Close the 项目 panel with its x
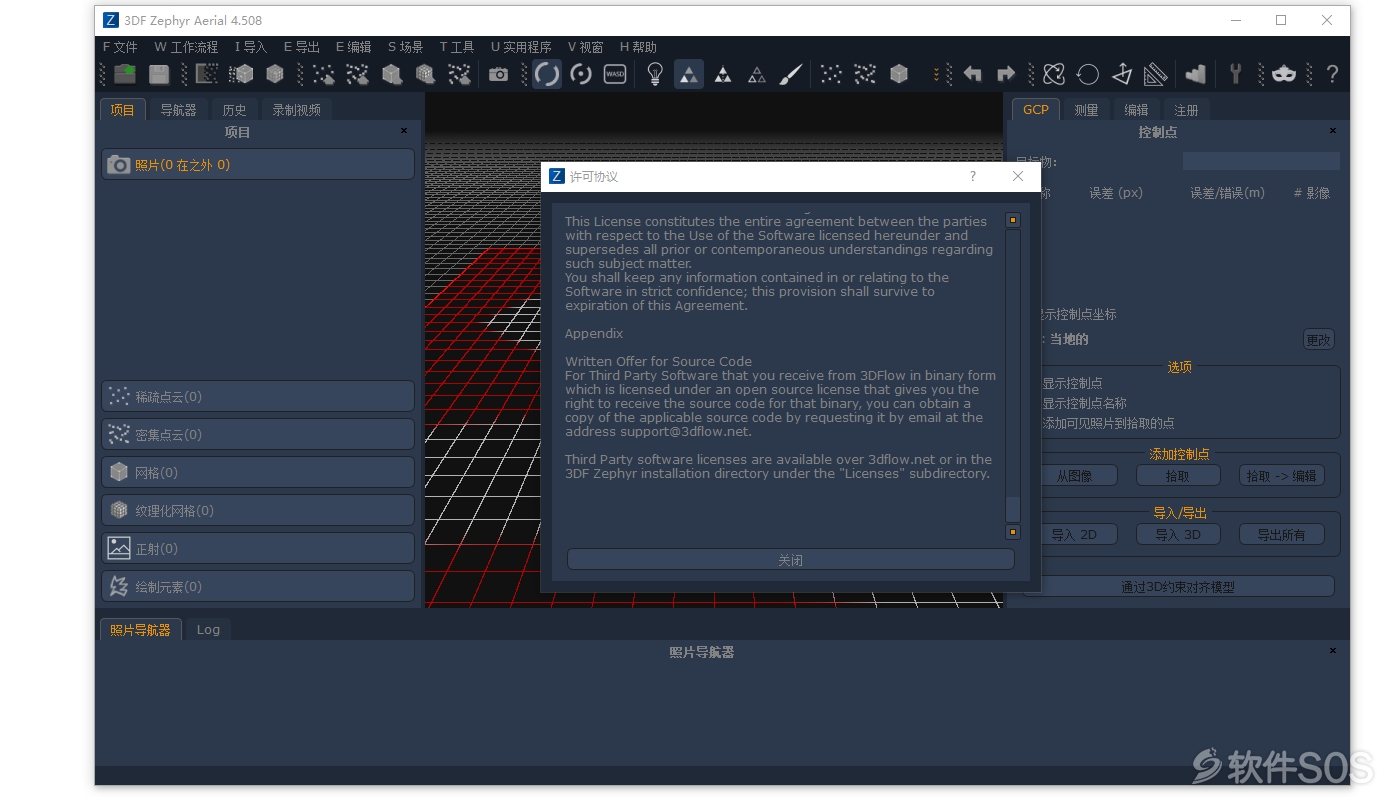 coord(404,131)
